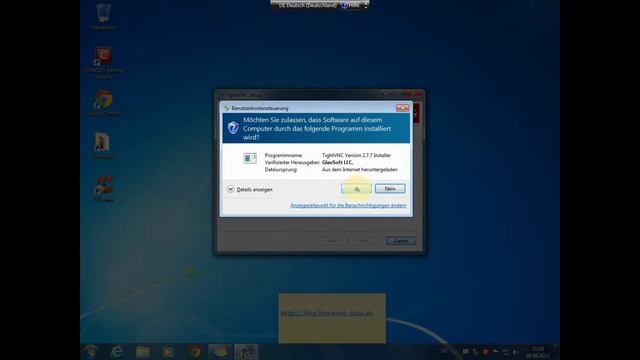Open the folder shortcut below the Chrome icon

pos(103,145)
